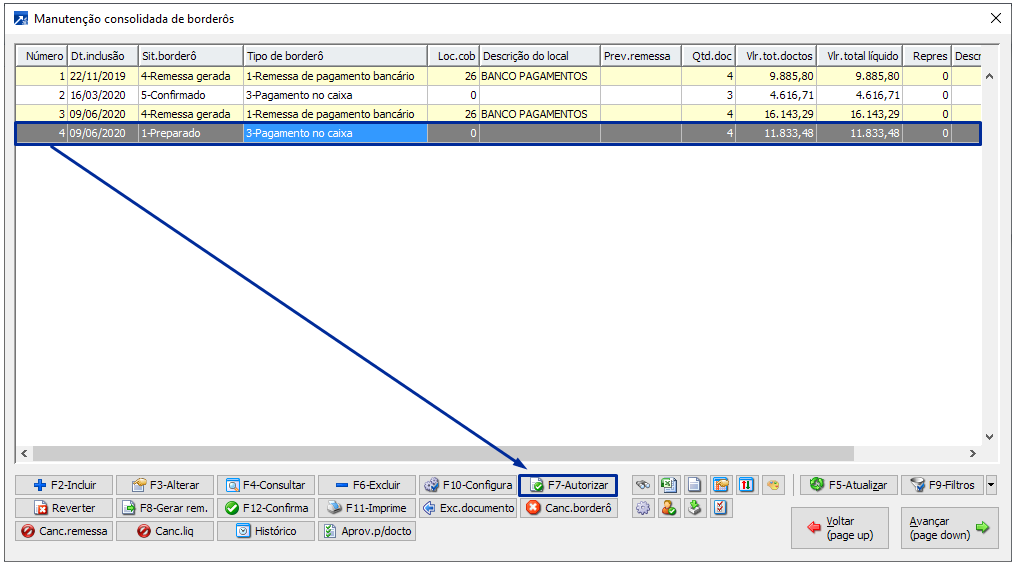The height and width of the screenshot is (567, 1017).
Task: Click Canc.liq button
Action: click(165, 531)
